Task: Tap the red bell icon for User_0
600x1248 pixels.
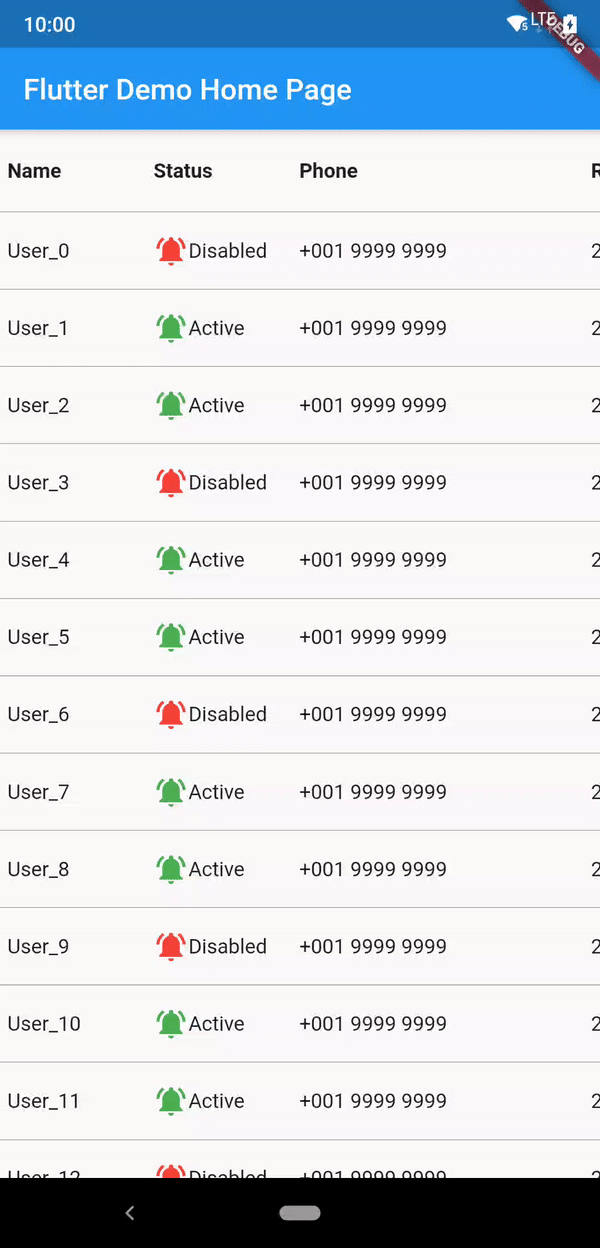Action: pos(171,251)
